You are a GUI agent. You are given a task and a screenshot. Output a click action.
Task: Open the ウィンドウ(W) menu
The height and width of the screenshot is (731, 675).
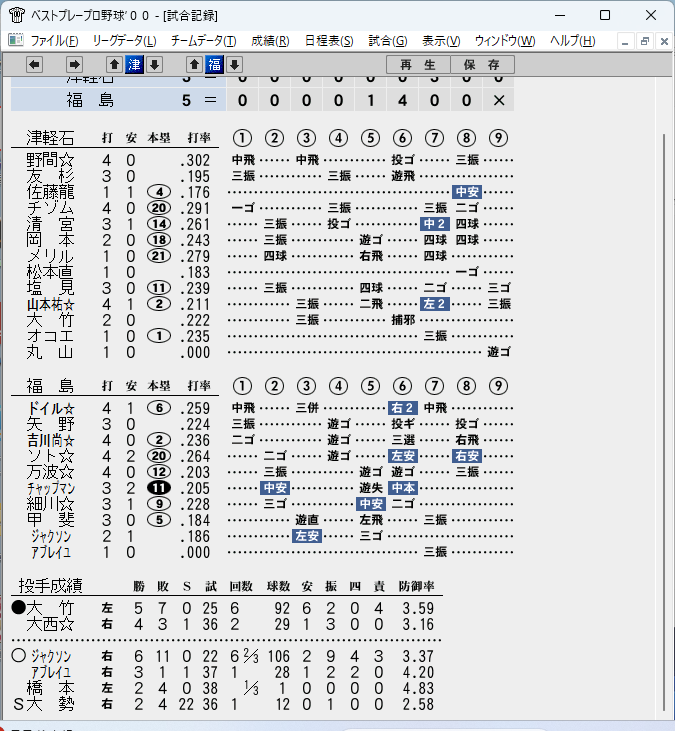pos(505,41)
